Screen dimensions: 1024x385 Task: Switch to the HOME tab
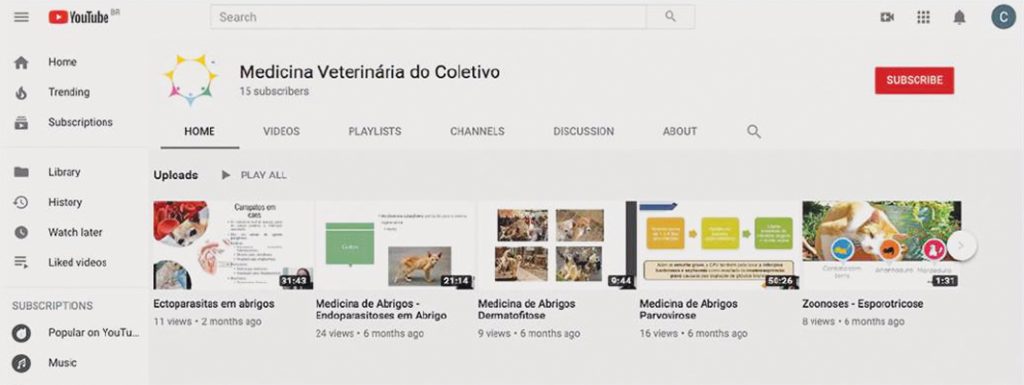(x=199, y=131)
